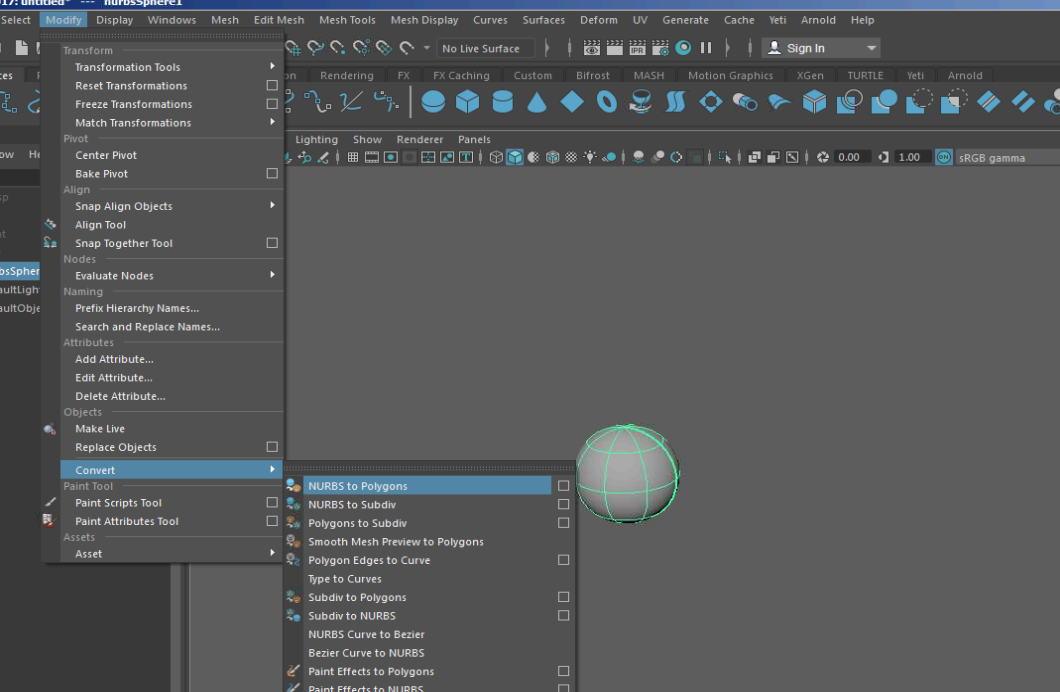
Task: Select Center Pivot menu item
Action: (x=106, y=155)
